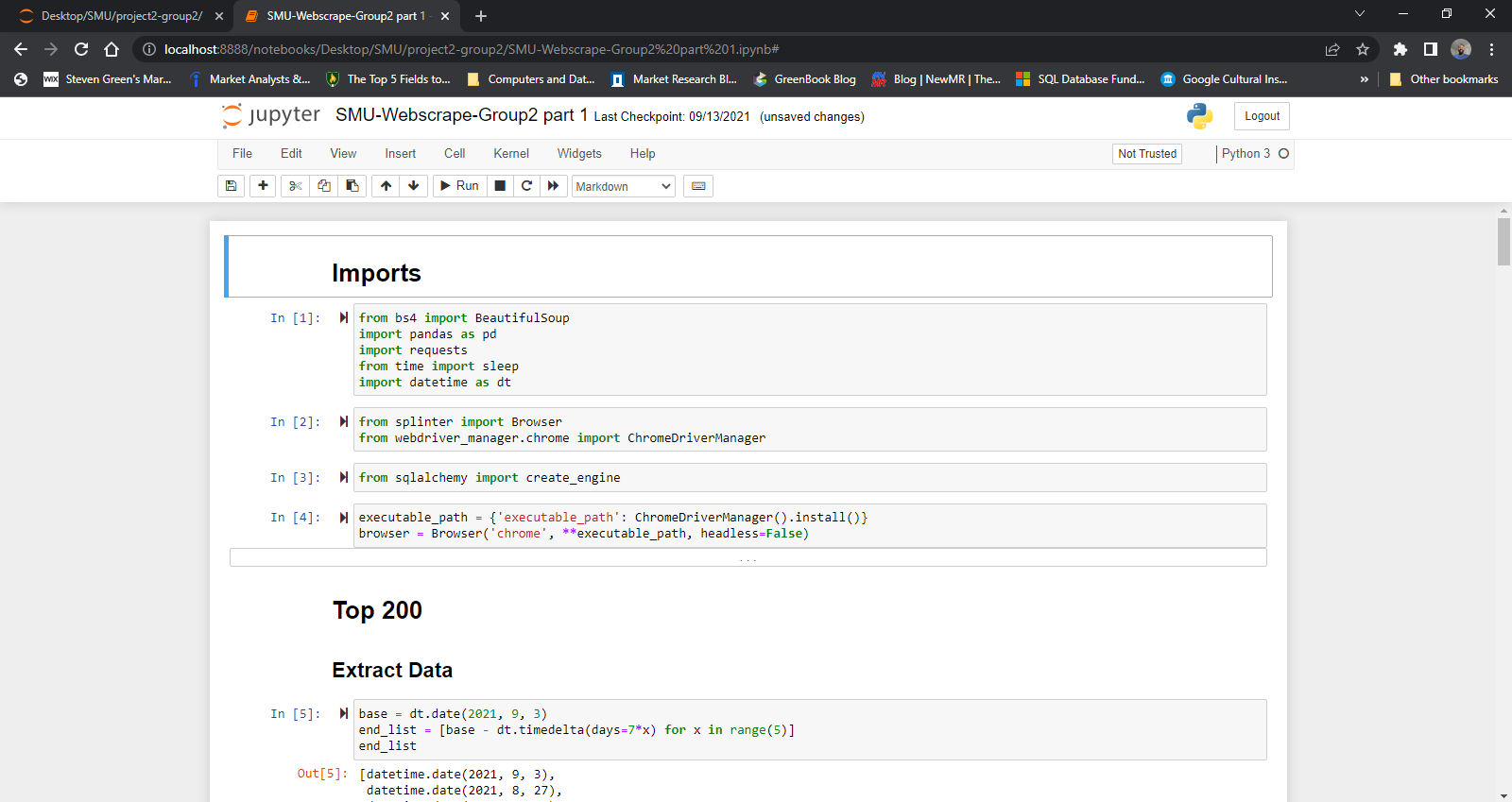The image size is (1512, 802).
Task: Click the Run button
Action: [459, 186]
